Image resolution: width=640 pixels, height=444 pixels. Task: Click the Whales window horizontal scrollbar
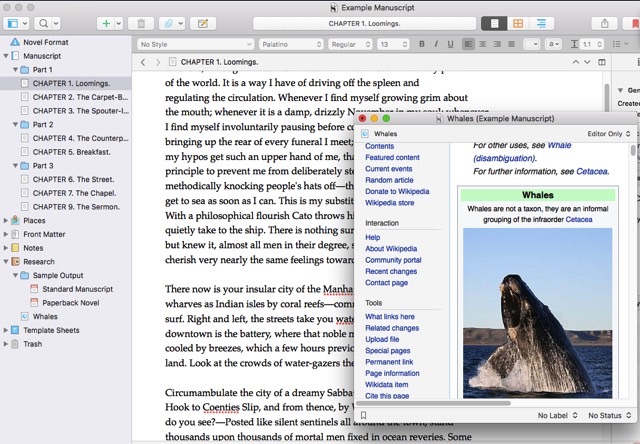click(433, 403)
